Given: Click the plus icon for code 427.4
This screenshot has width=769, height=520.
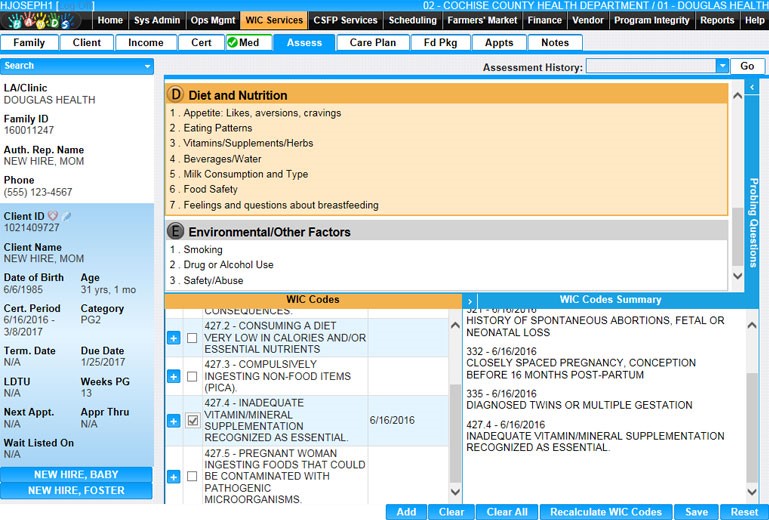Looking at the screenshot, I should pyautogui.click(x=173, y=422).
